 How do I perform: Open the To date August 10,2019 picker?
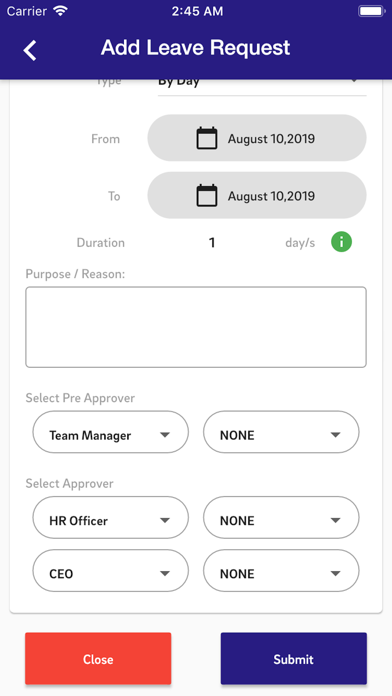[257, 196]
